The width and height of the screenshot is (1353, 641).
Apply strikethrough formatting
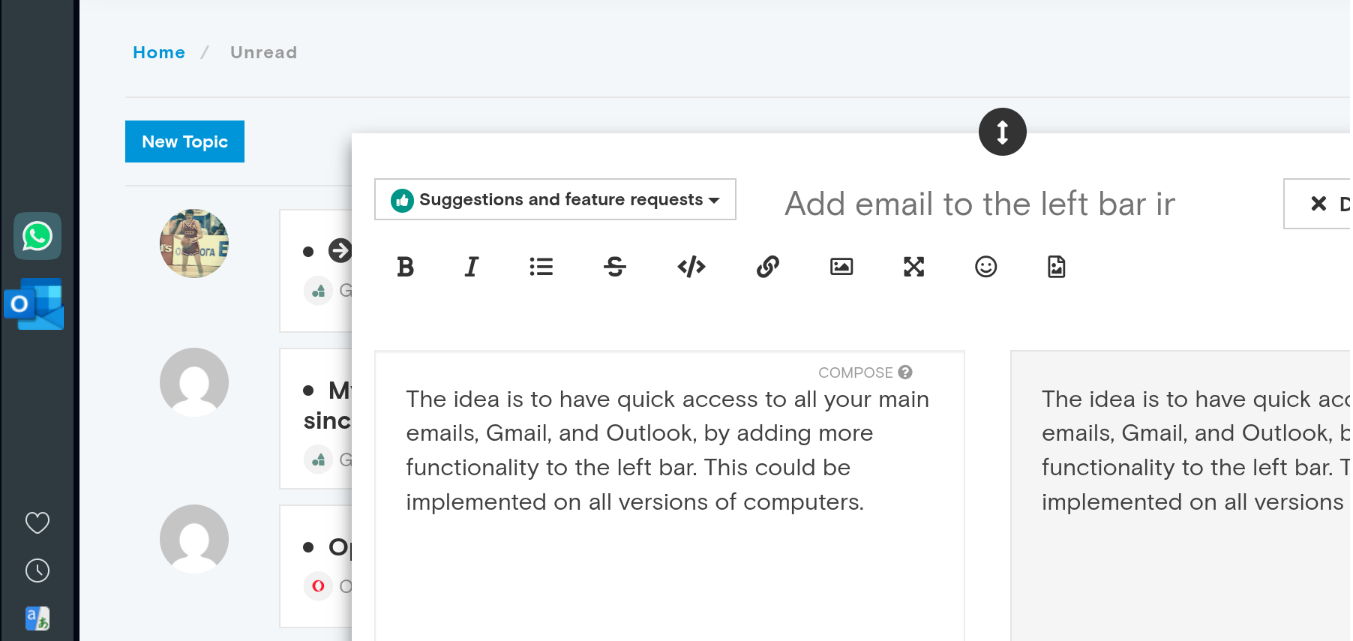click(x=615, y=267)
